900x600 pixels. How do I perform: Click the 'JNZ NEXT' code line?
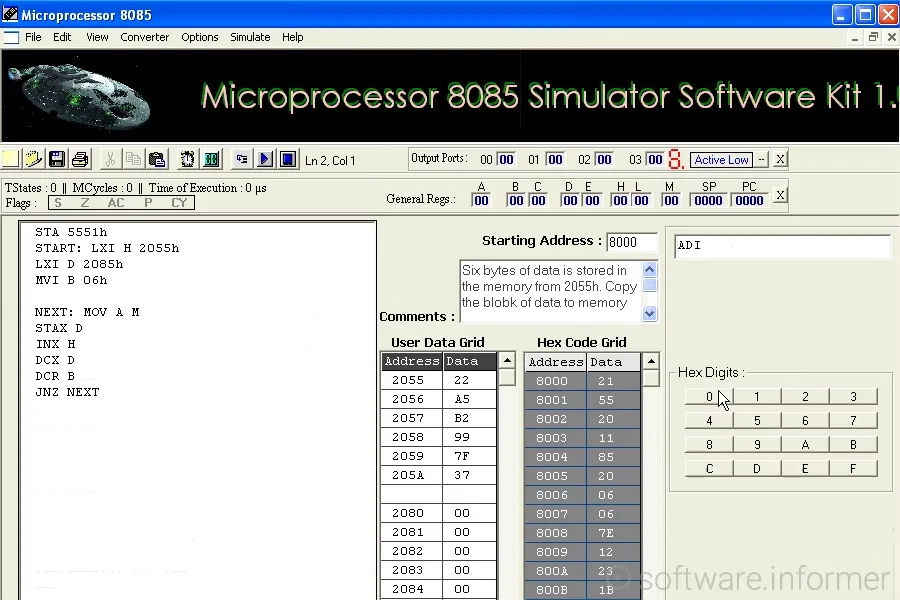(x=67, y=392)
